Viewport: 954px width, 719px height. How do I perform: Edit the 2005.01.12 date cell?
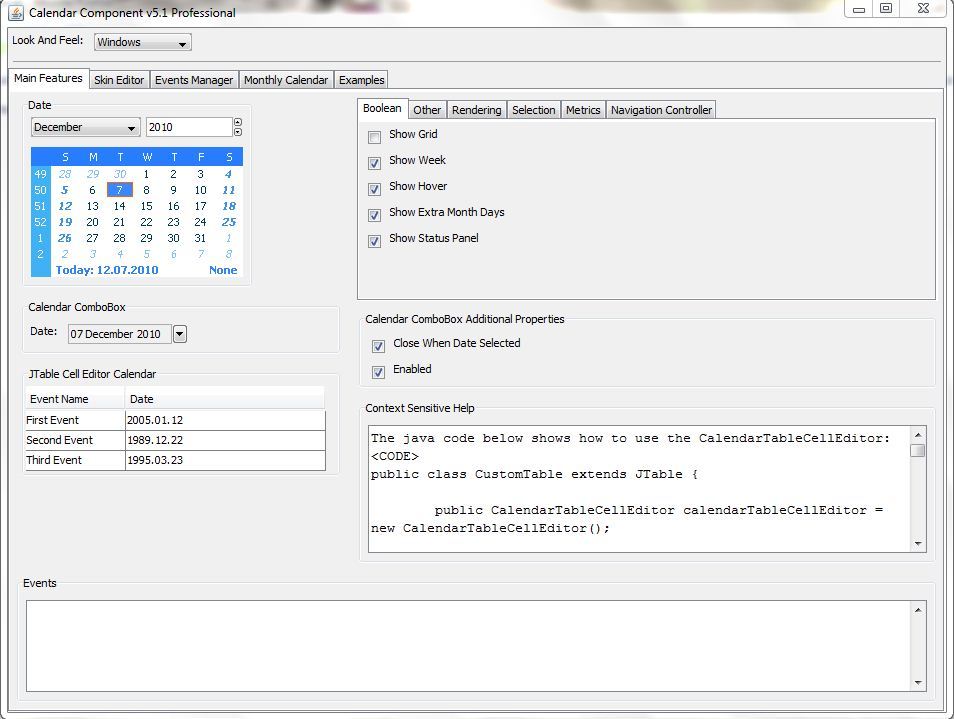pyautogui.click(x=225, y=420)
